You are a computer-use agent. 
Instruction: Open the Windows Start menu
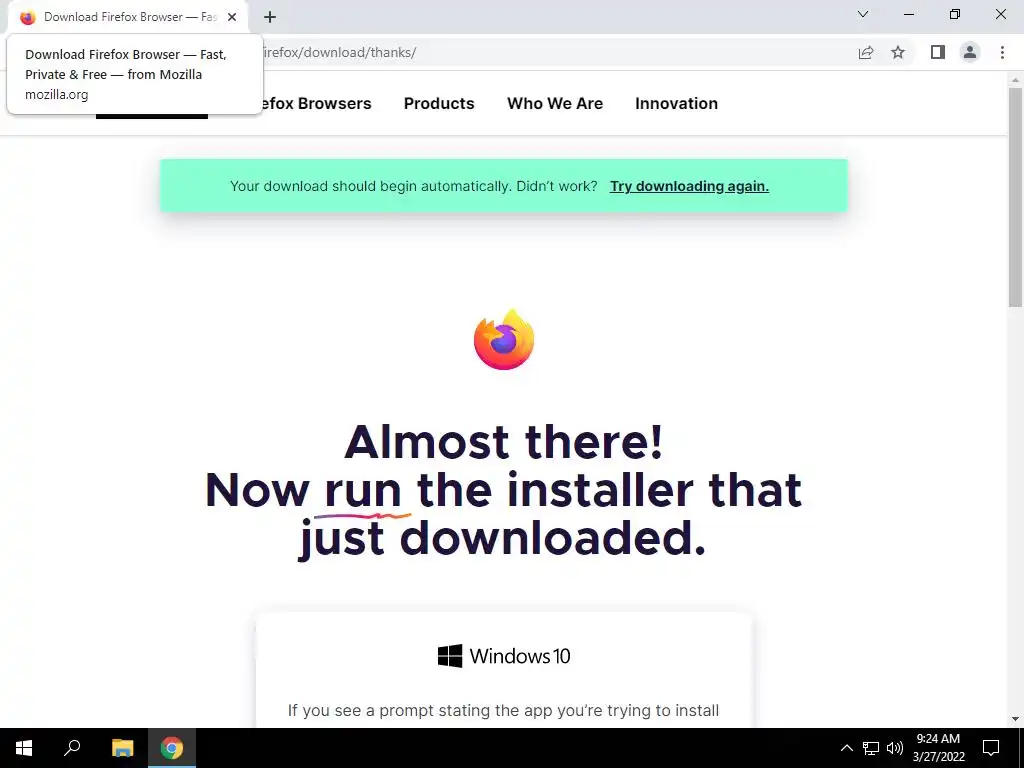click(x=24, y=748)
